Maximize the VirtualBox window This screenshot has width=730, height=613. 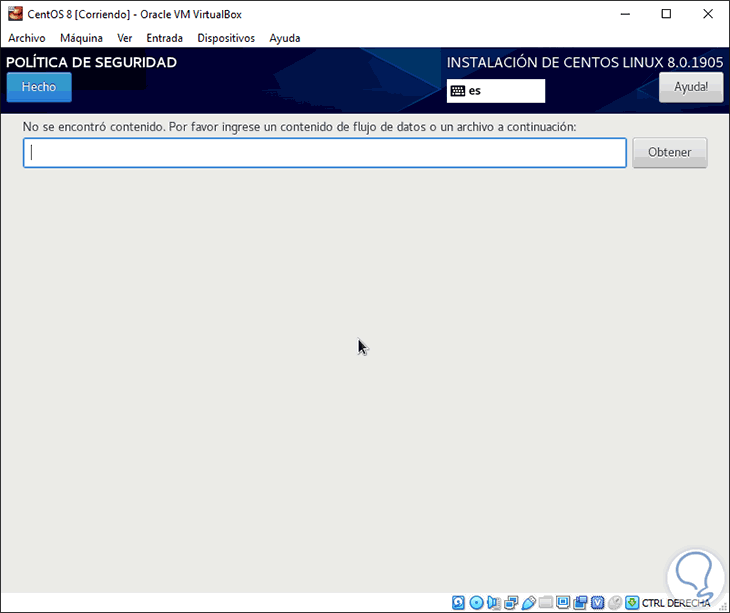click(666, 14)
